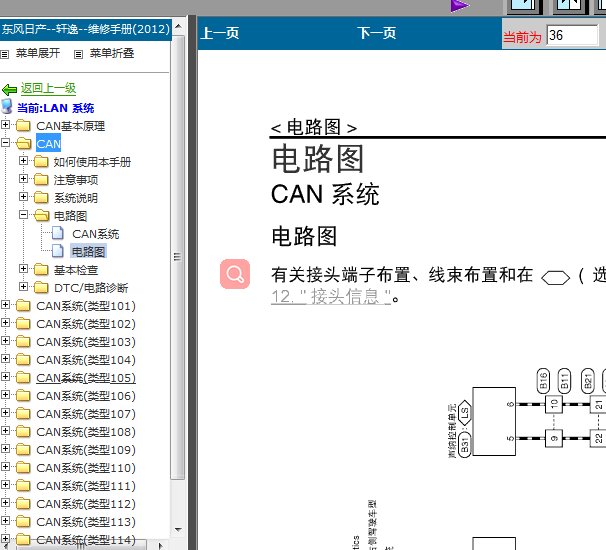Select CAN系统(类型103) tree item
The height and width of the screenshot is (550, 606).
(x=86, y=342)
